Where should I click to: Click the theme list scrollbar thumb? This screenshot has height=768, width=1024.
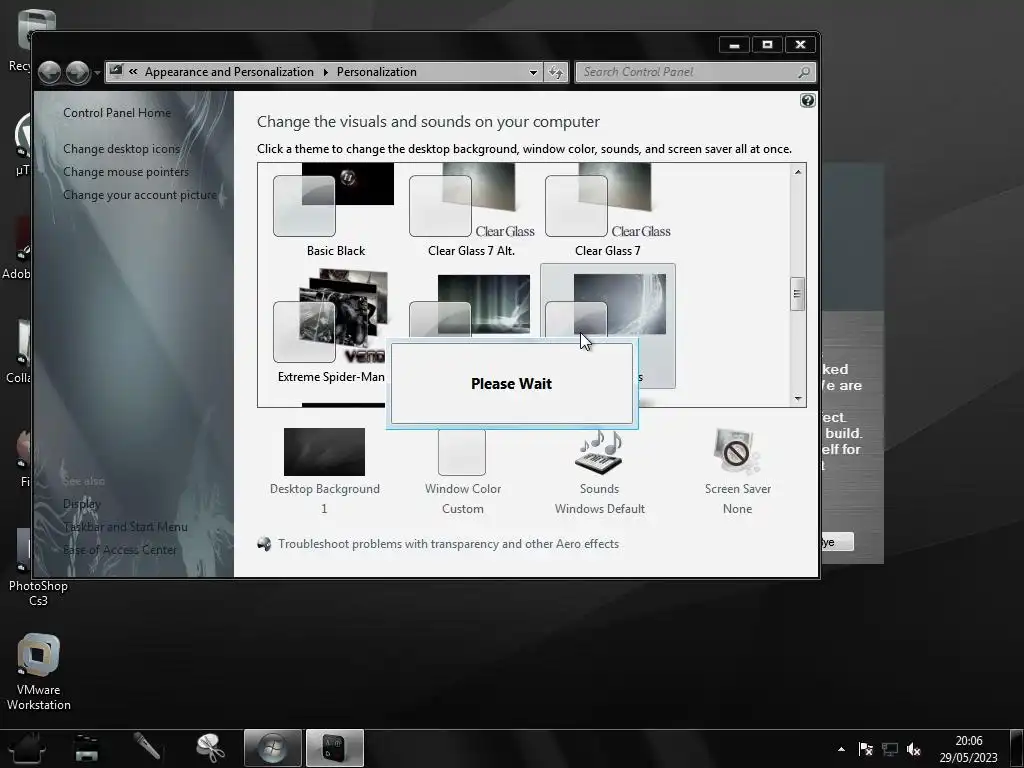[x=797, y=294]
